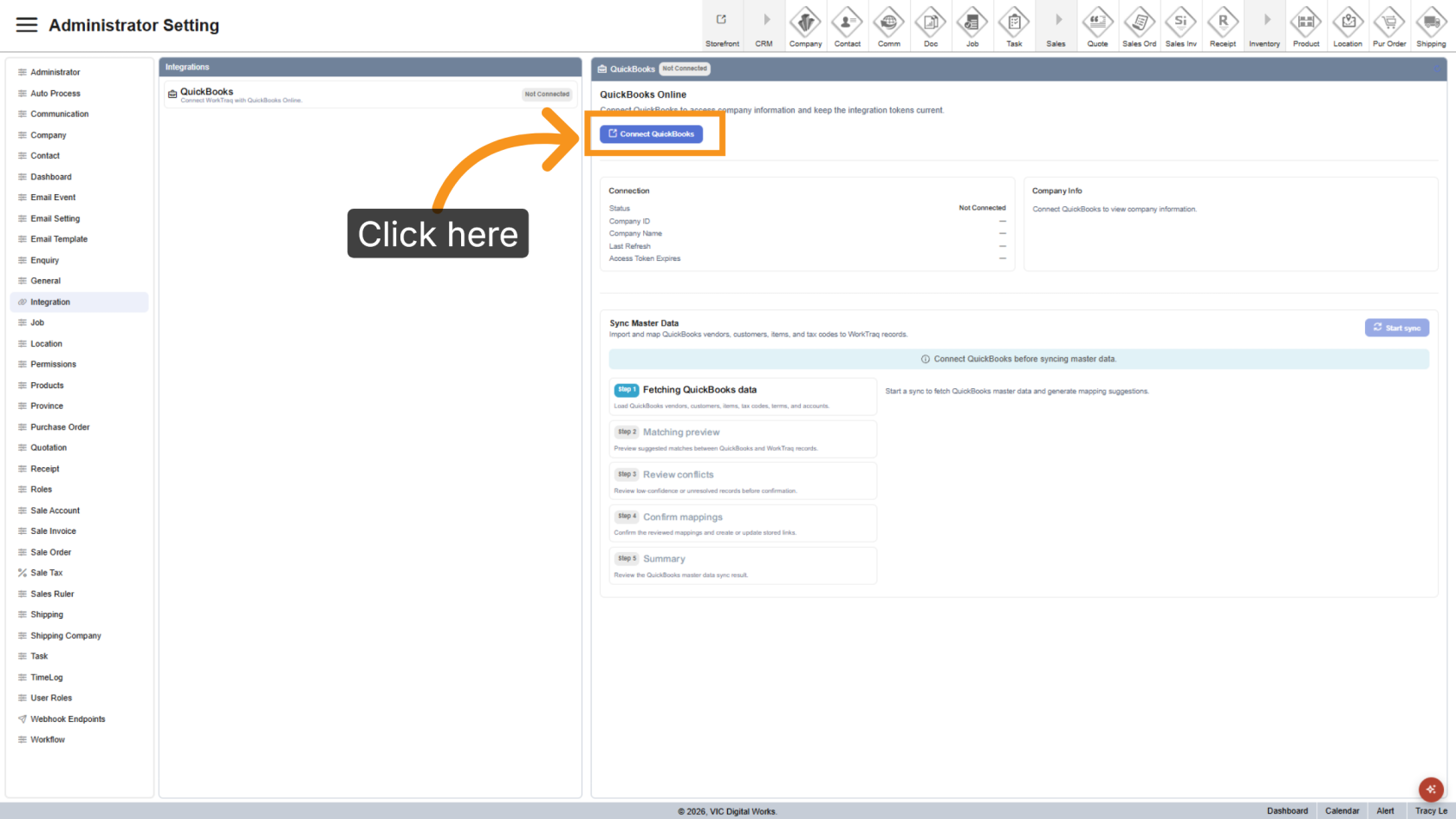The height and width of the screenshot is (819, 1456).
Task: Open Alert in the bottom bar
Action: pos(1386,811)
